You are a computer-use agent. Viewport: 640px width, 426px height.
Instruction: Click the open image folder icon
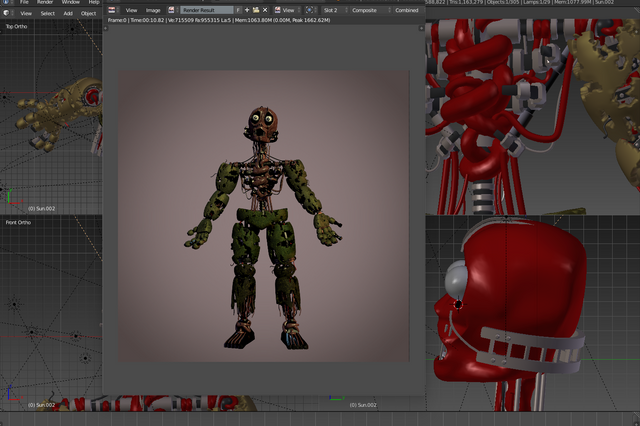[255, 10]
